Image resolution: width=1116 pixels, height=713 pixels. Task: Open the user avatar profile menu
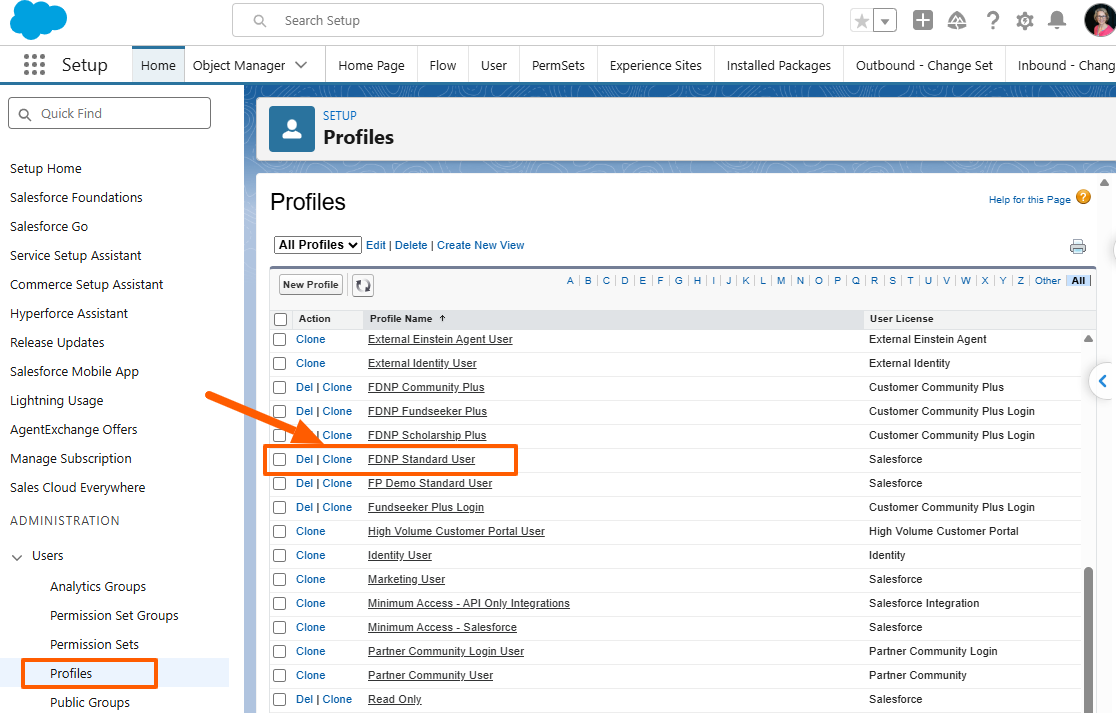1100,20
